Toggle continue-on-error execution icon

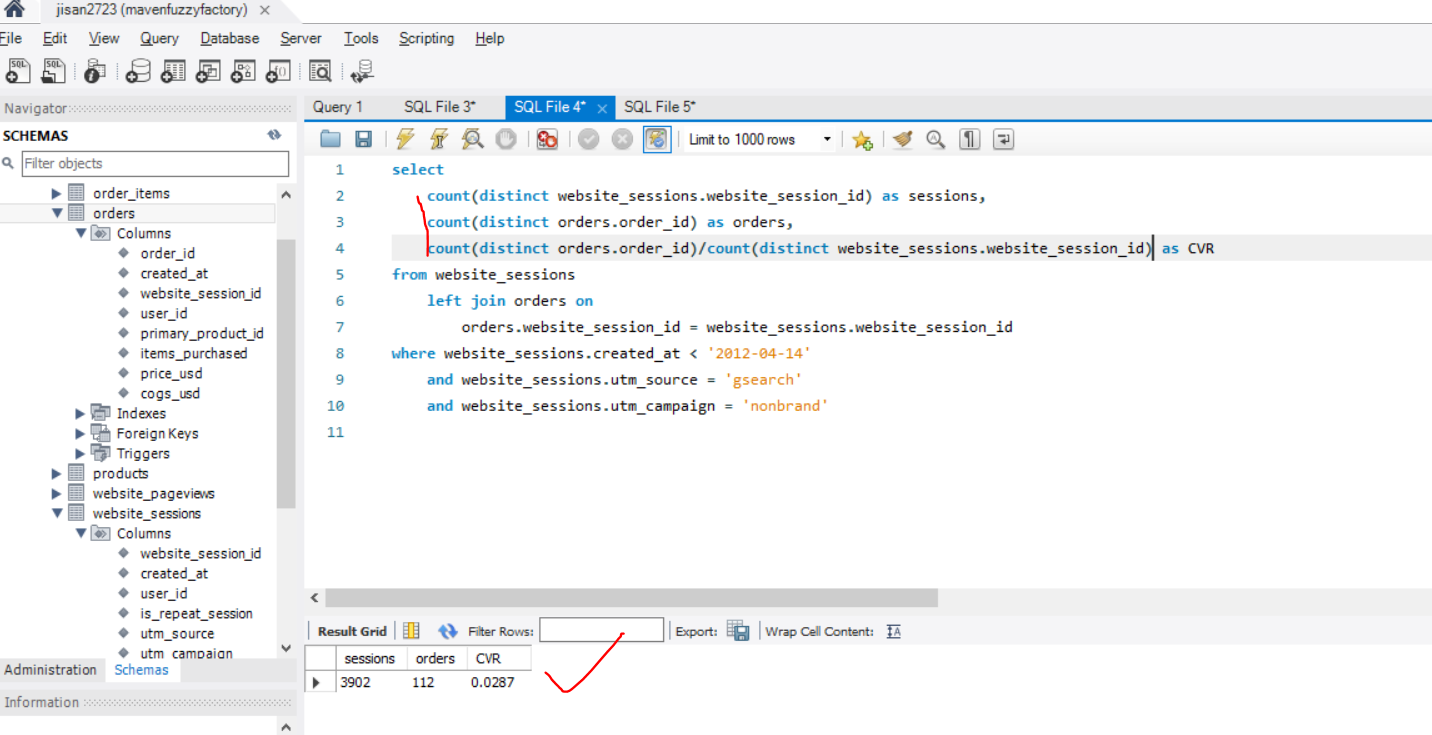[547, 140]
